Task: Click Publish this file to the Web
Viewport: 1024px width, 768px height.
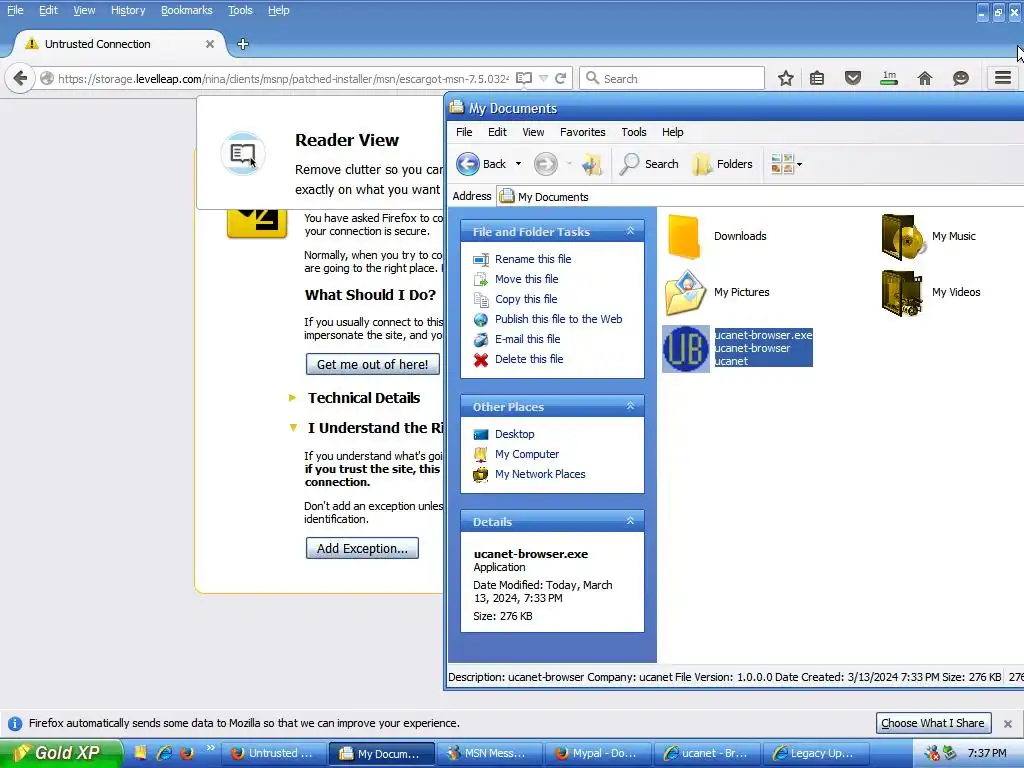Action: pyautogui.click(x=558, y=319)
